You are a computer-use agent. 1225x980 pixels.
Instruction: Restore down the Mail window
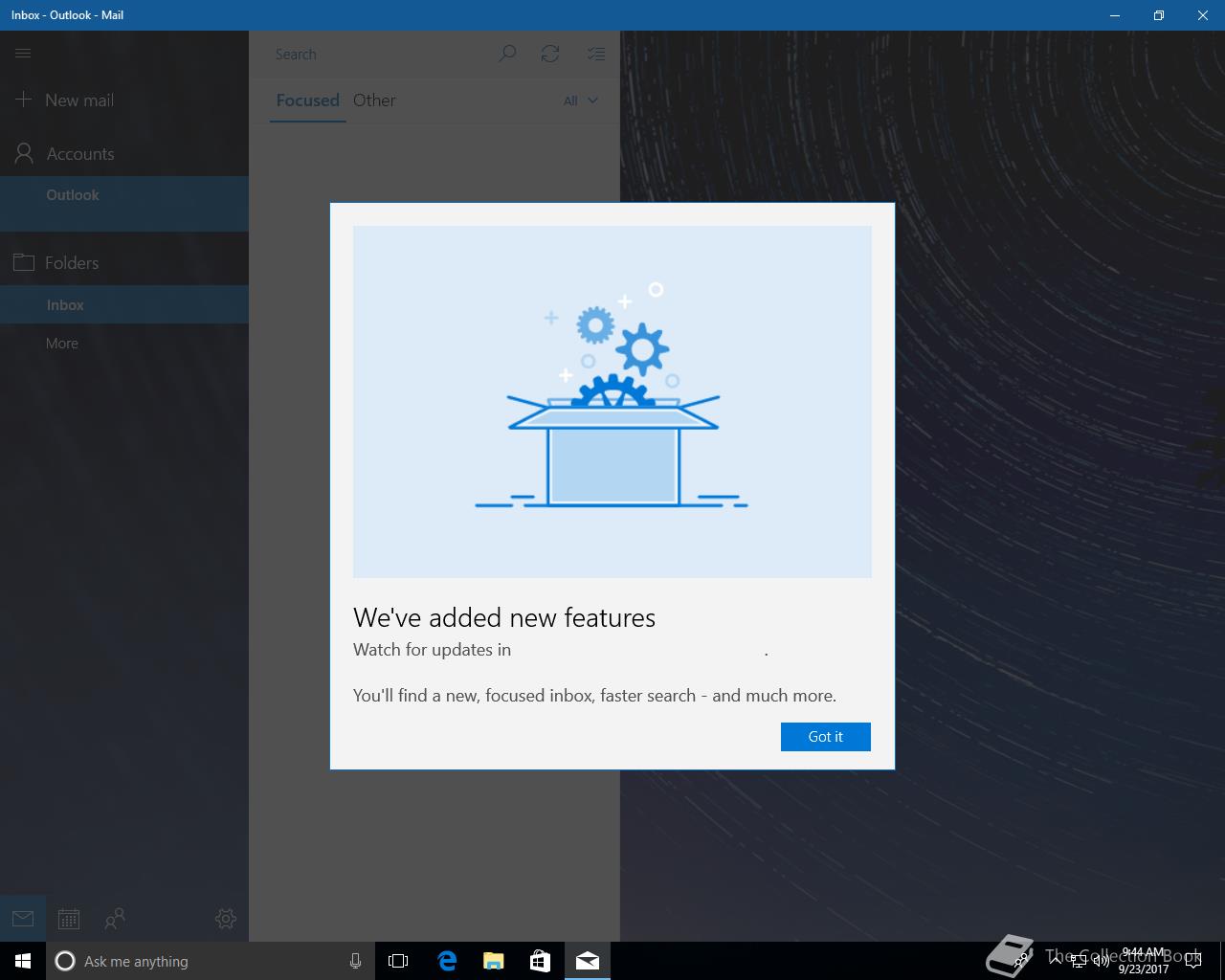(1159, 15)
